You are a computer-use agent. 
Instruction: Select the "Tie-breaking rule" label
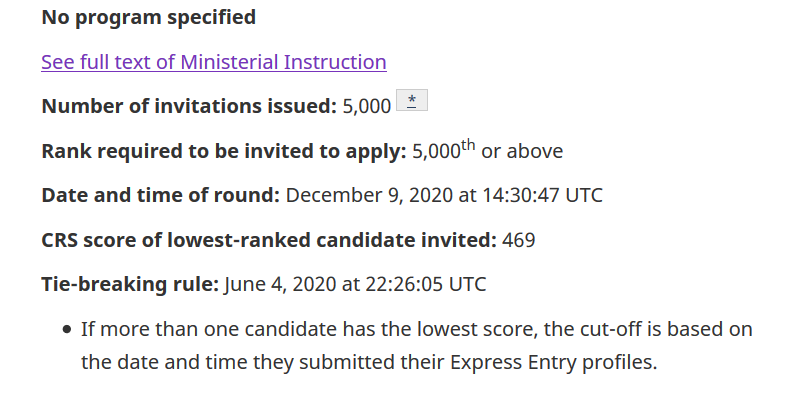pyautogui.click(x=130, y=284)
